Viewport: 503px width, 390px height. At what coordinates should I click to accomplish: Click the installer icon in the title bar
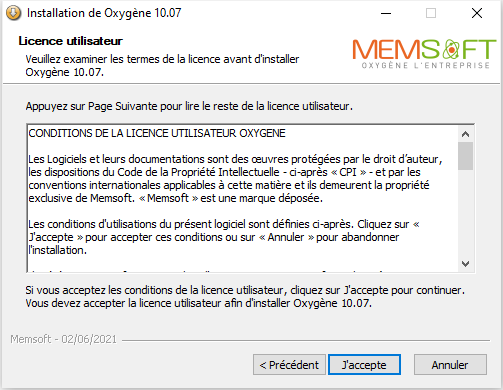coord(14,13)
